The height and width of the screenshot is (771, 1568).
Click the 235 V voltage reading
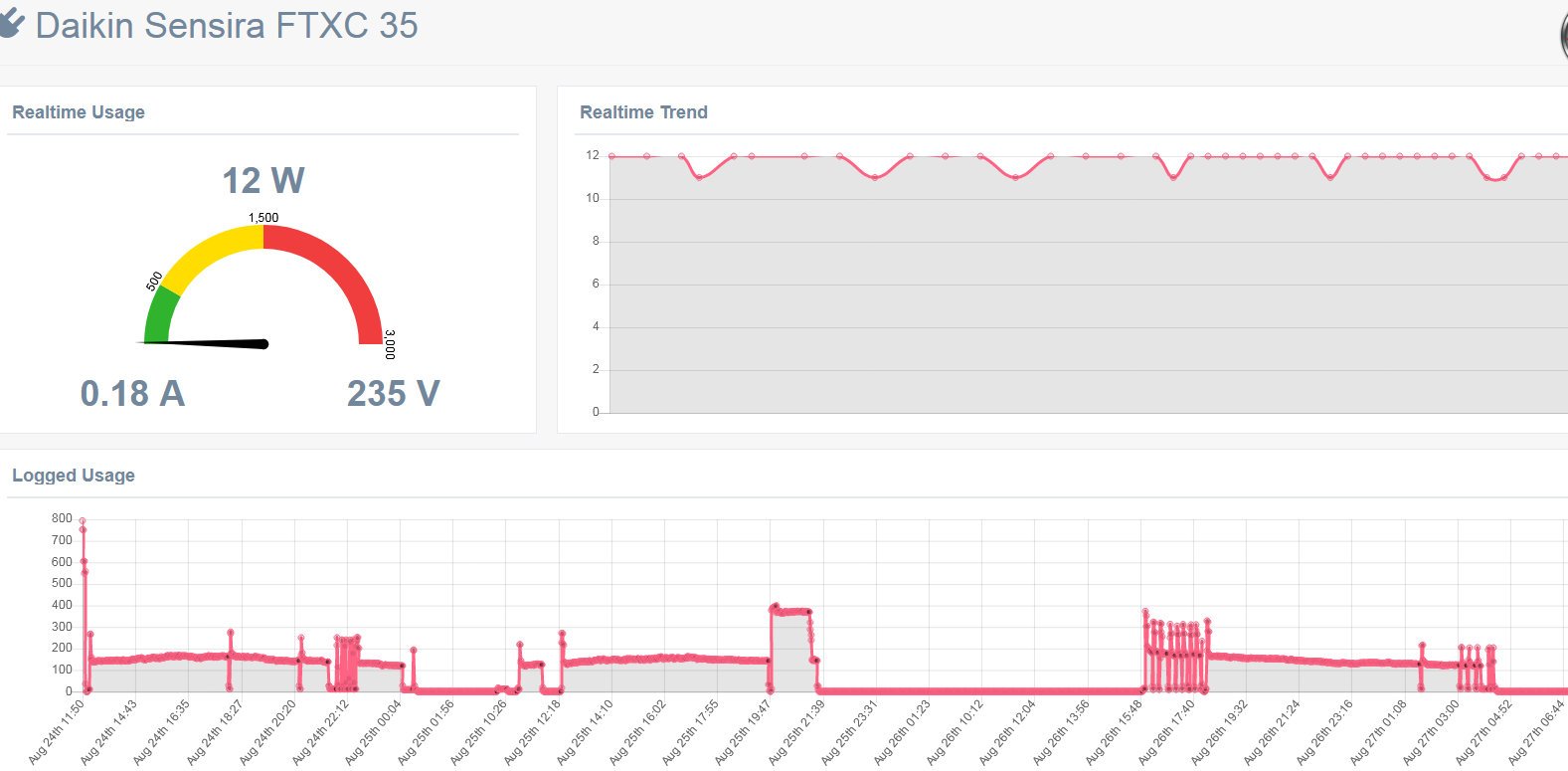click(x=394, y=393)
